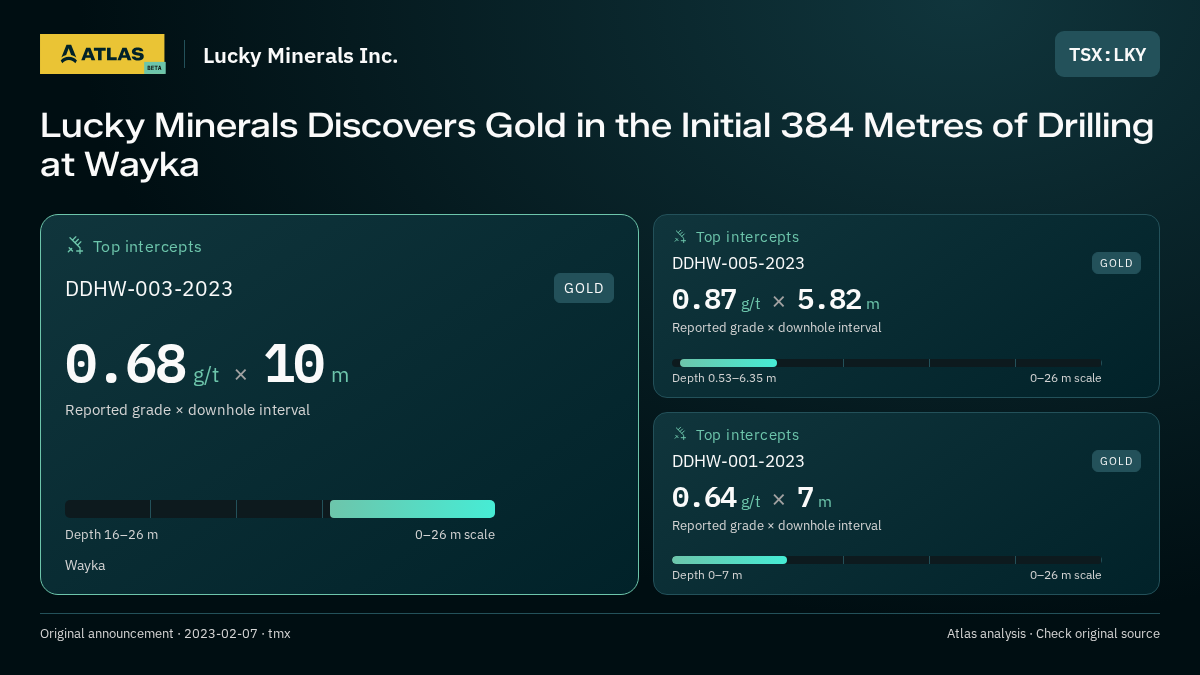Click the depth bar for DDHW-001-2023
The width and height of the screenshot is (1200, 675).
point(887,560)
